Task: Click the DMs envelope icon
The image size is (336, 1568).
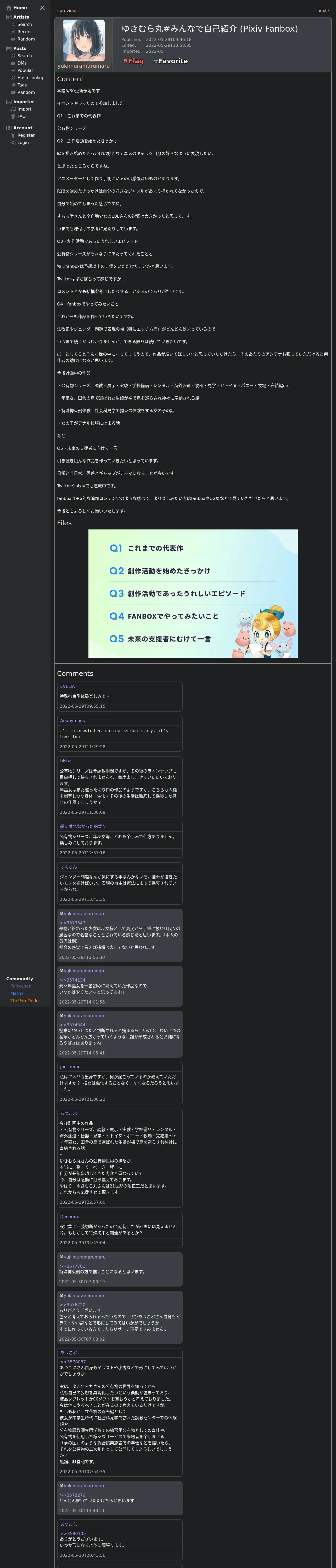Action: pos(13,63)
